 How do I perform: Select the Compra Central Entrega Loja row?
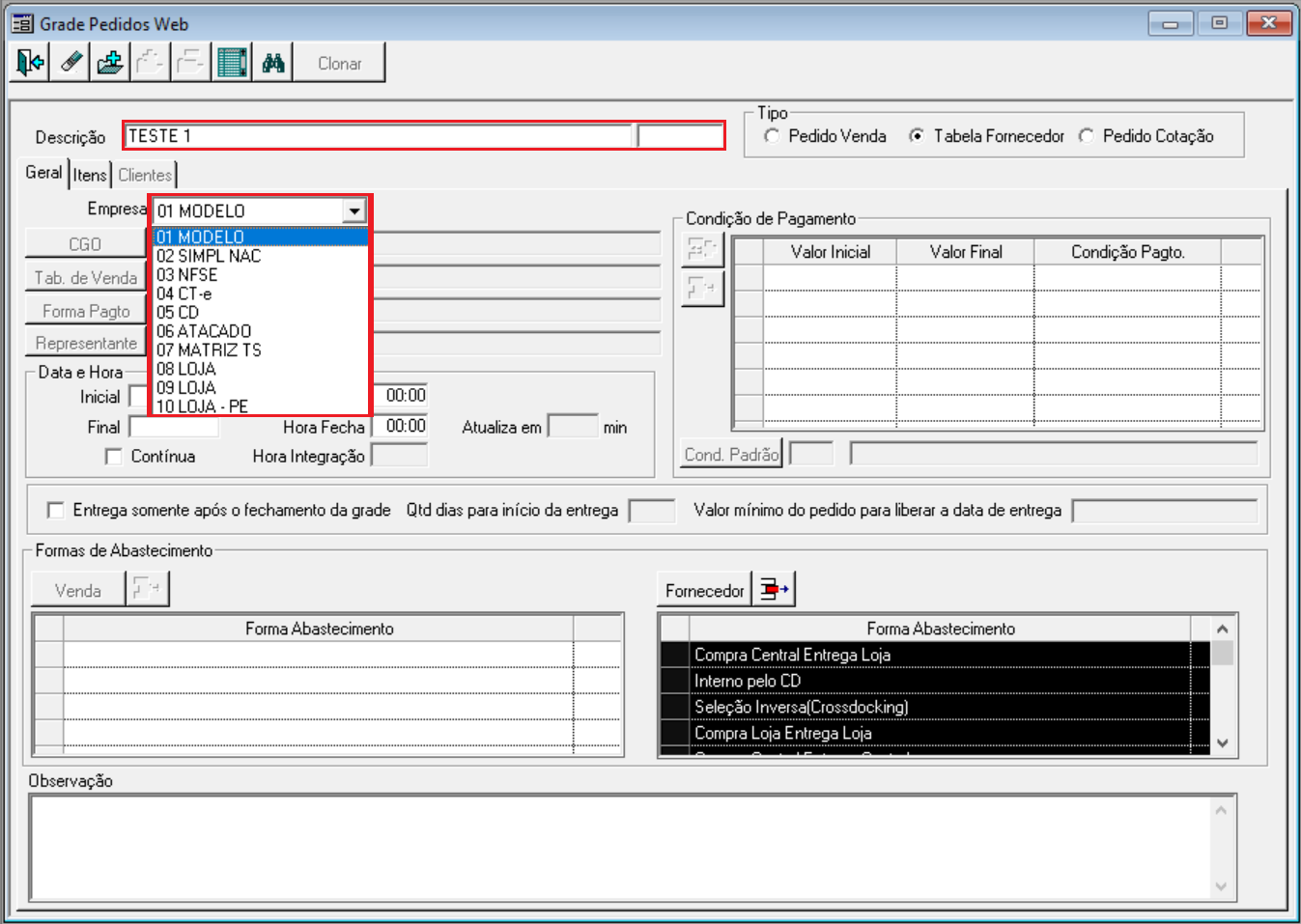click(x=939, y=655)
